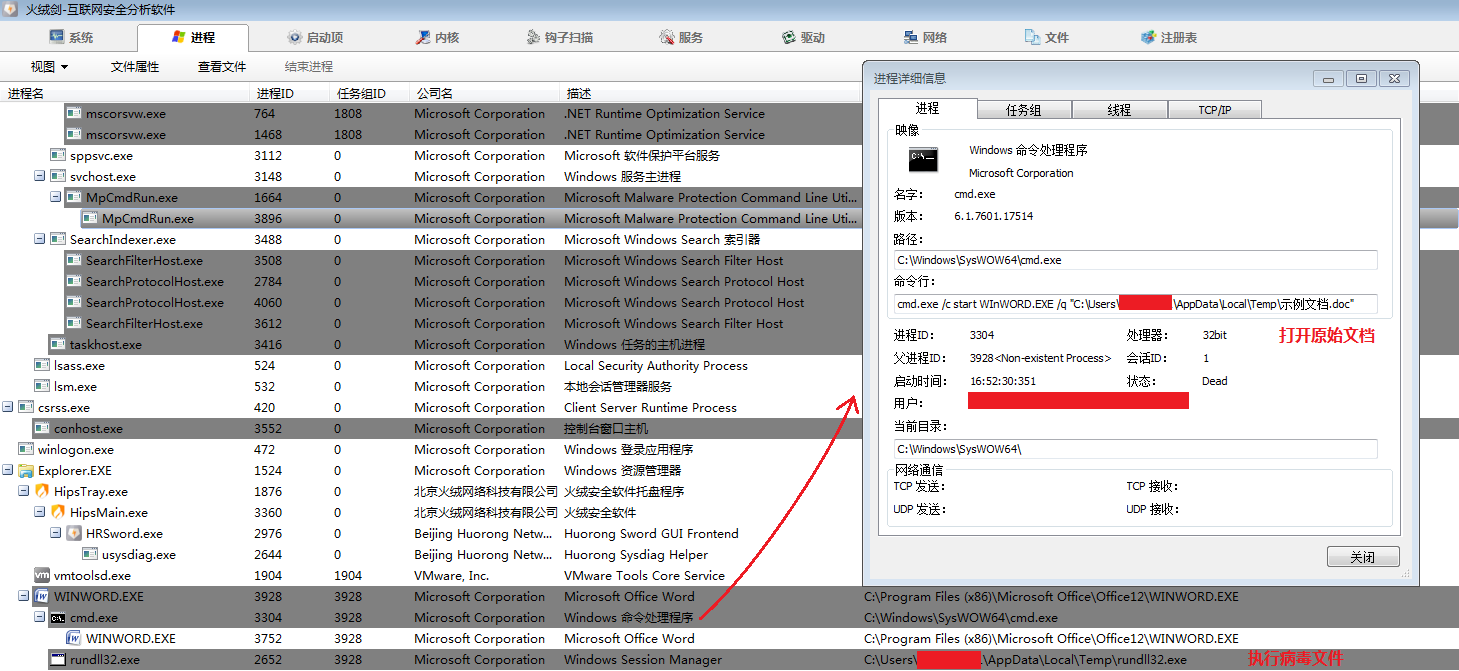This screenshot has height=671, width=1459.
Task: Click the cmd.exe image icon in details dialog
Action: pos(922,160)
